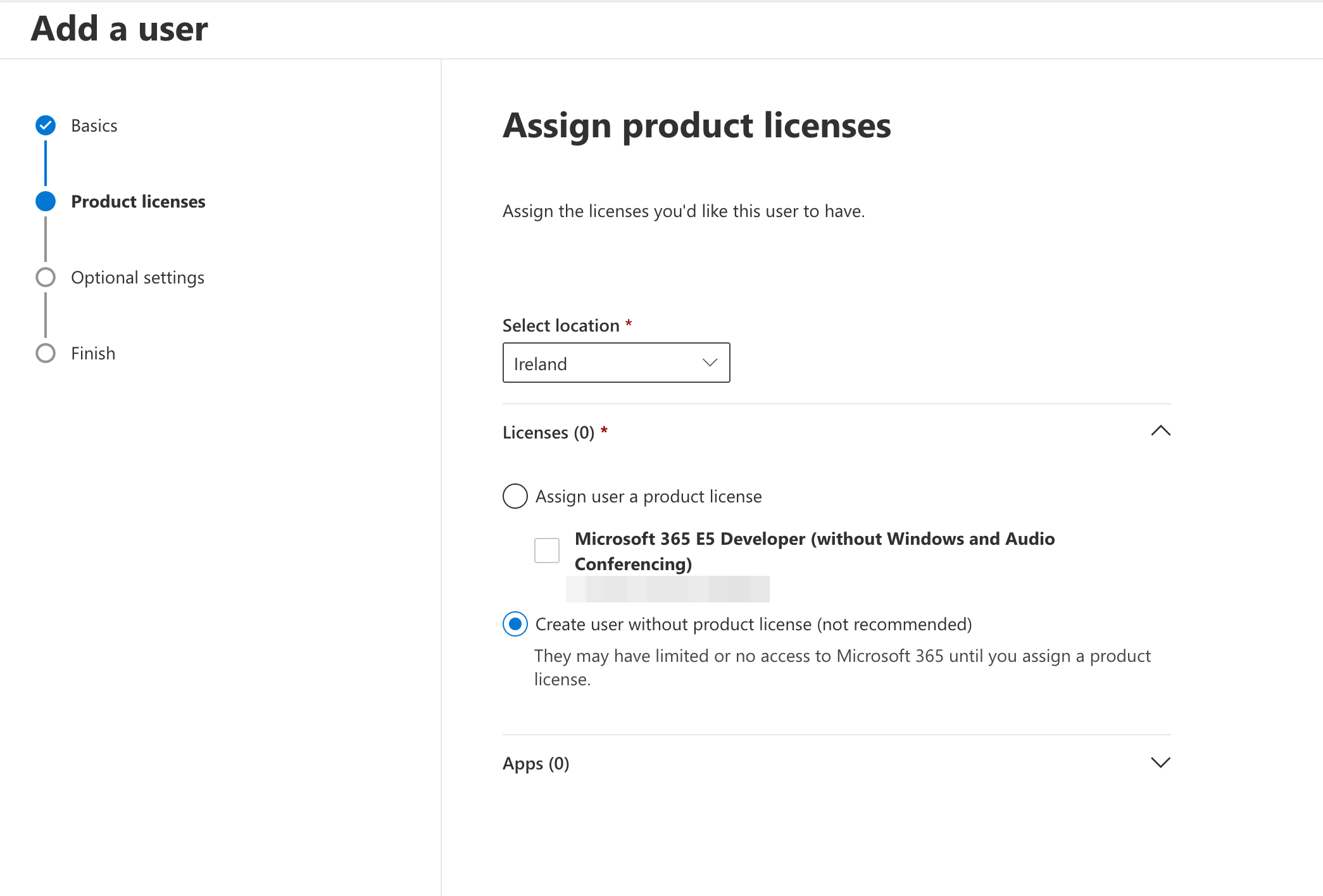Open the Ireland location dropdown
The image size is (1323, 896).
pyautogui.click(x=615, y=363)
